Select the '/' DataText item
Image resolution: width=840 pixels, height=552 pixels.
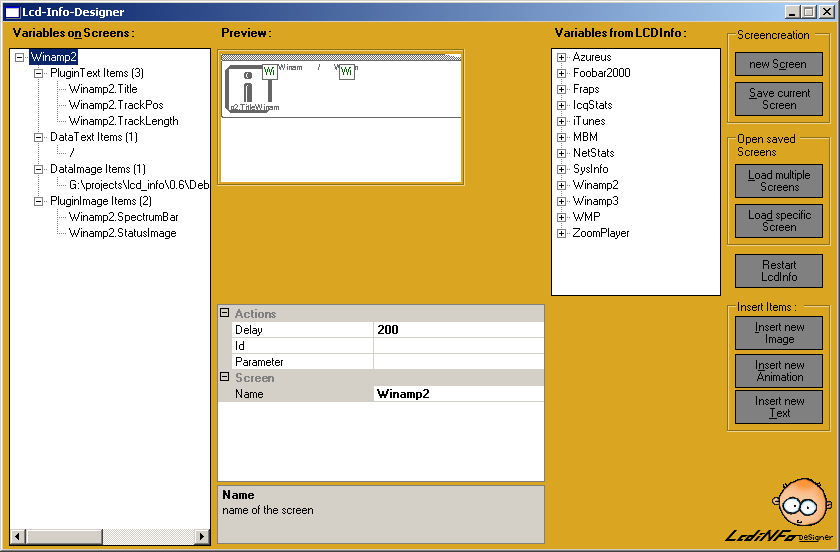[x=72, y=153]
